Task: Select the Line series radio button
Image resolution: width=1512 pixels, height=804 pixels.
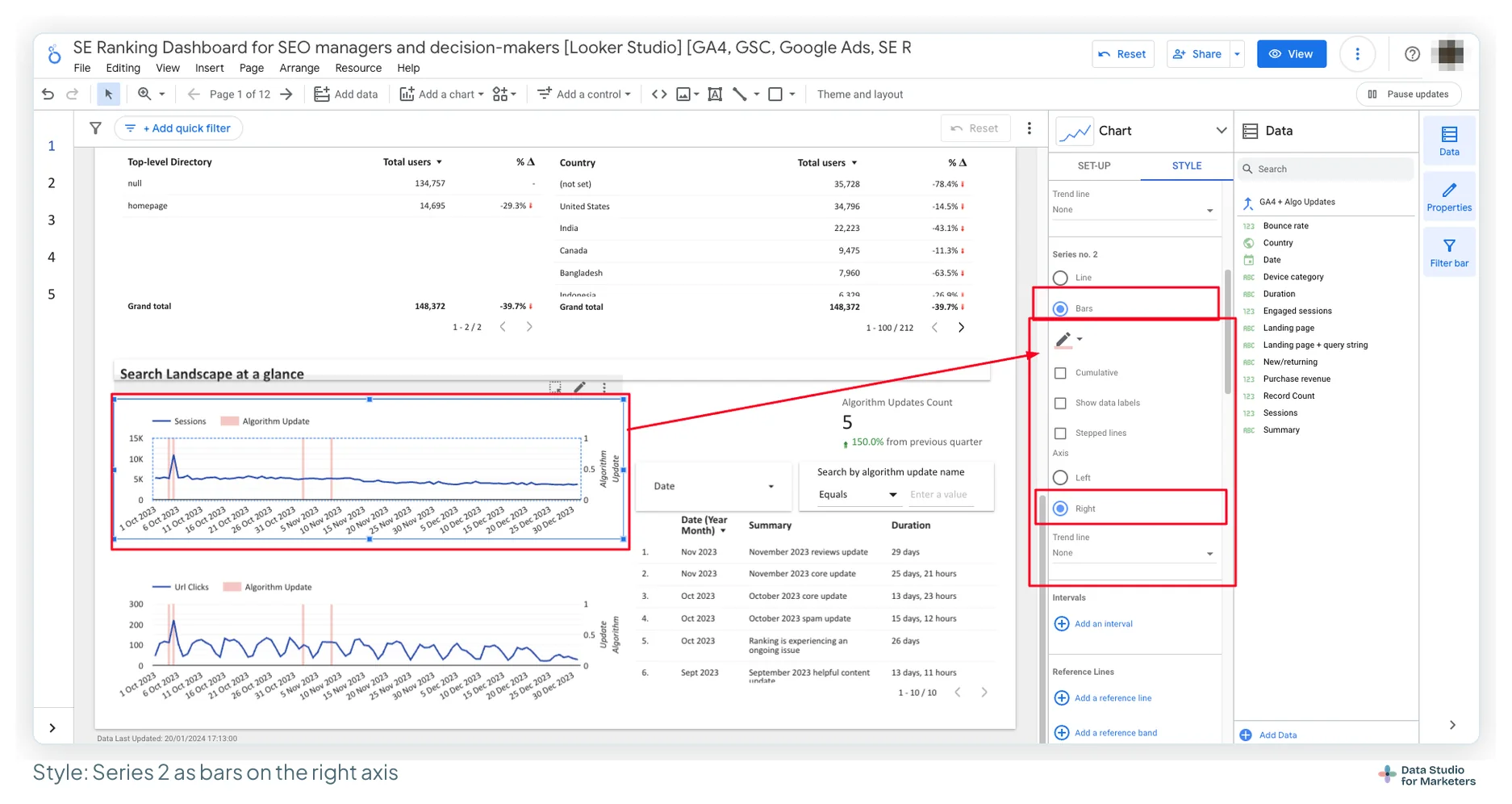Action: pyautogui.click(x=1061, y=278)
